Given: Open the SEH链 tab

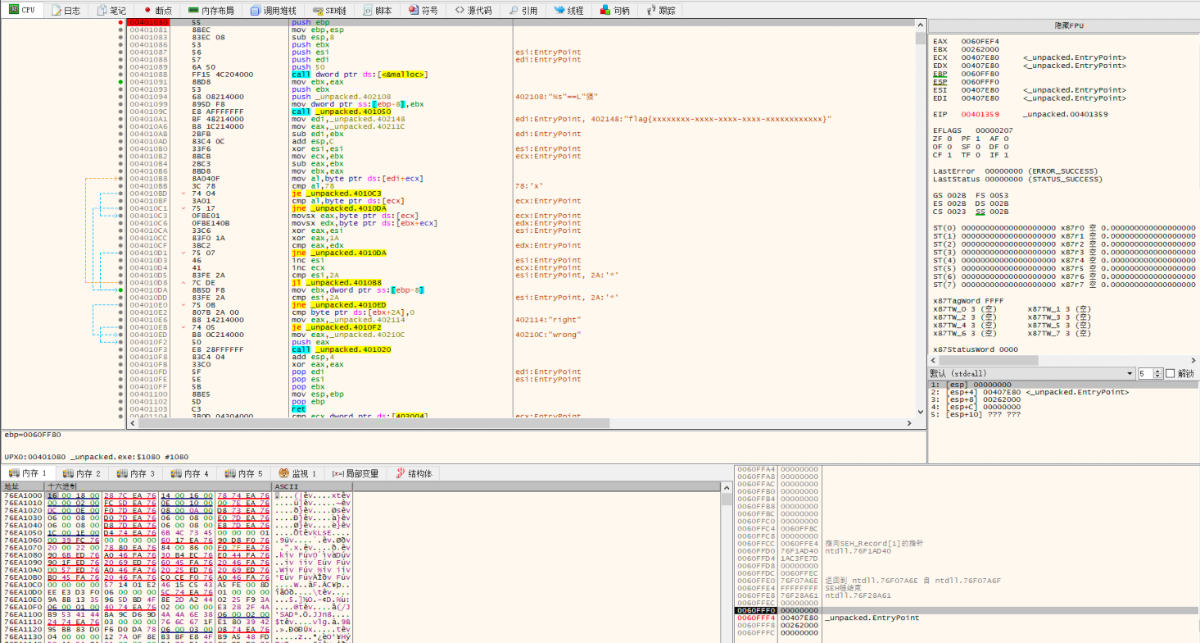Looking at the screenshot, I should pyautogui.click(x=328, y=9).
